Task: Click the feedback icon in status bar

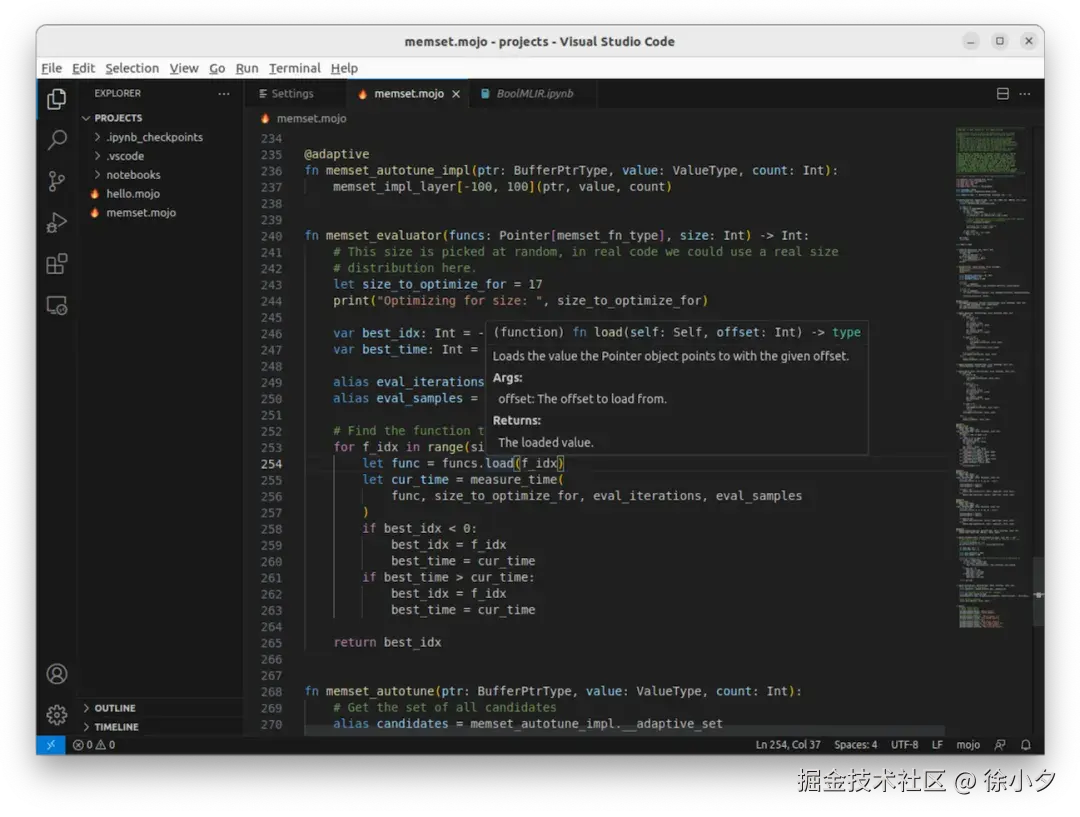Action: coord(1000,745)
